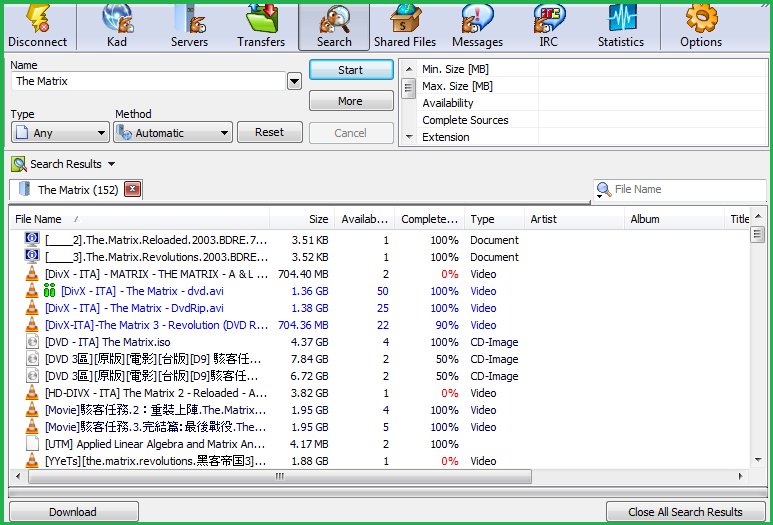Sort results by Size column
Screen dimensions: 773x525
coord(302,219)
